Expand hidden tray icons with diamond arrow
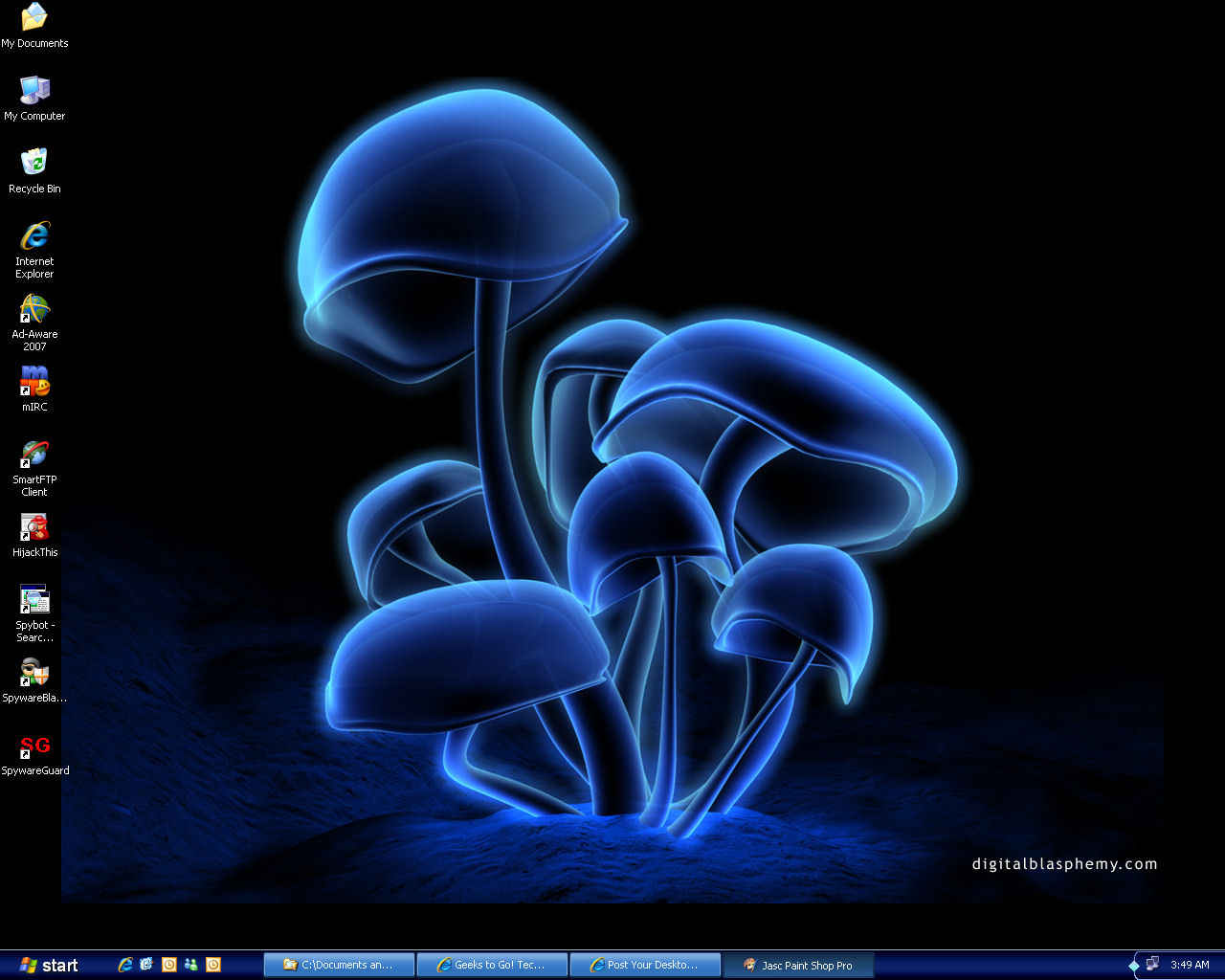 1134,966
